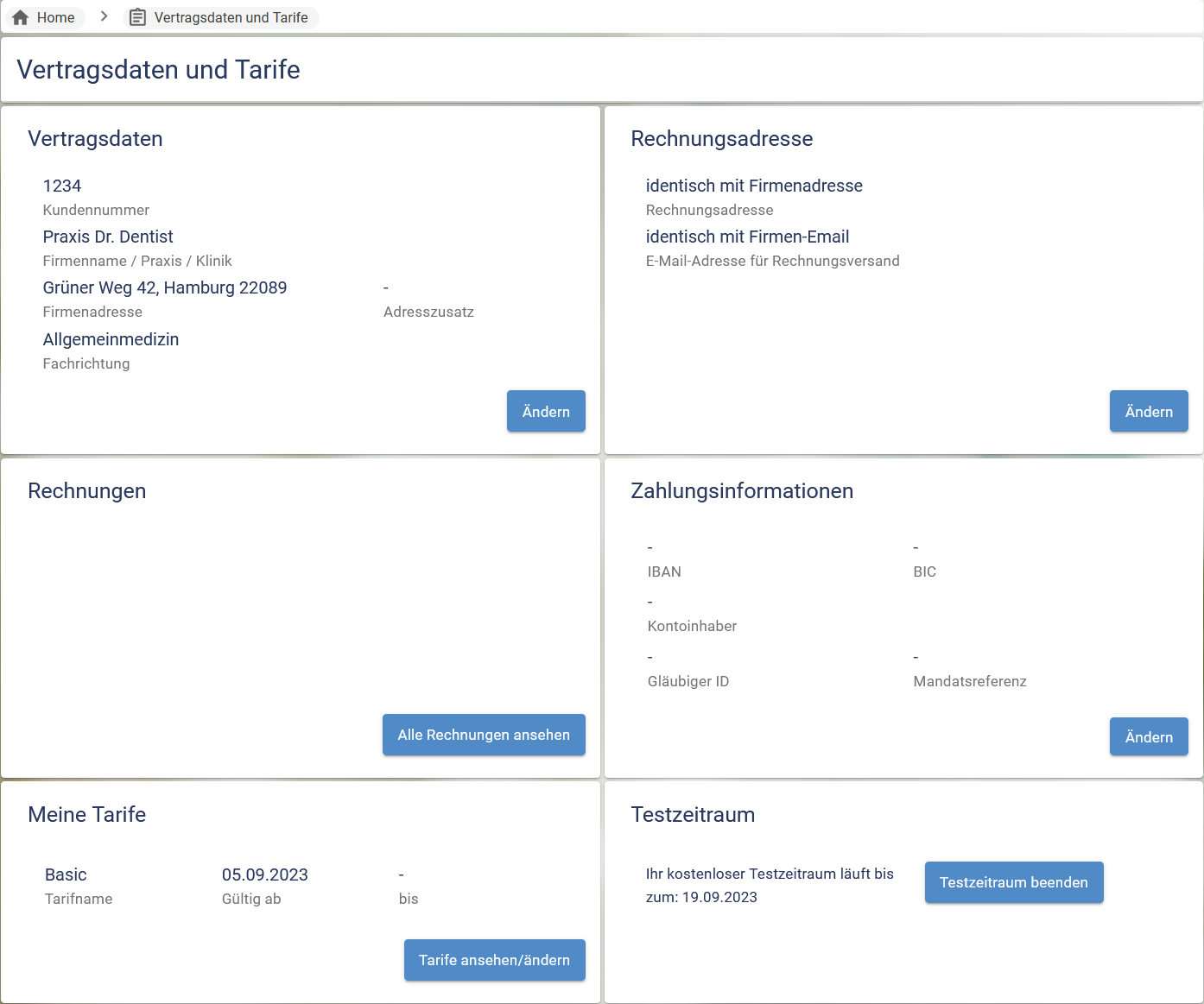Click the company name Praxis Dr. Dentist
1204x1004 pixels.
108,237
